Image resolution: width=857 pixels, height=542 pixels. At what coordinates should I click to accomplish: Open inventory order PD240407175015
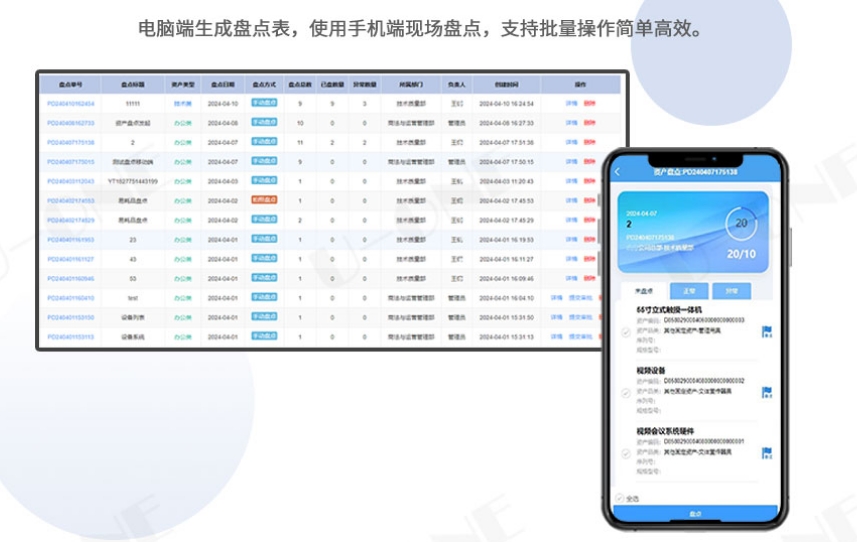coord(71,162)
